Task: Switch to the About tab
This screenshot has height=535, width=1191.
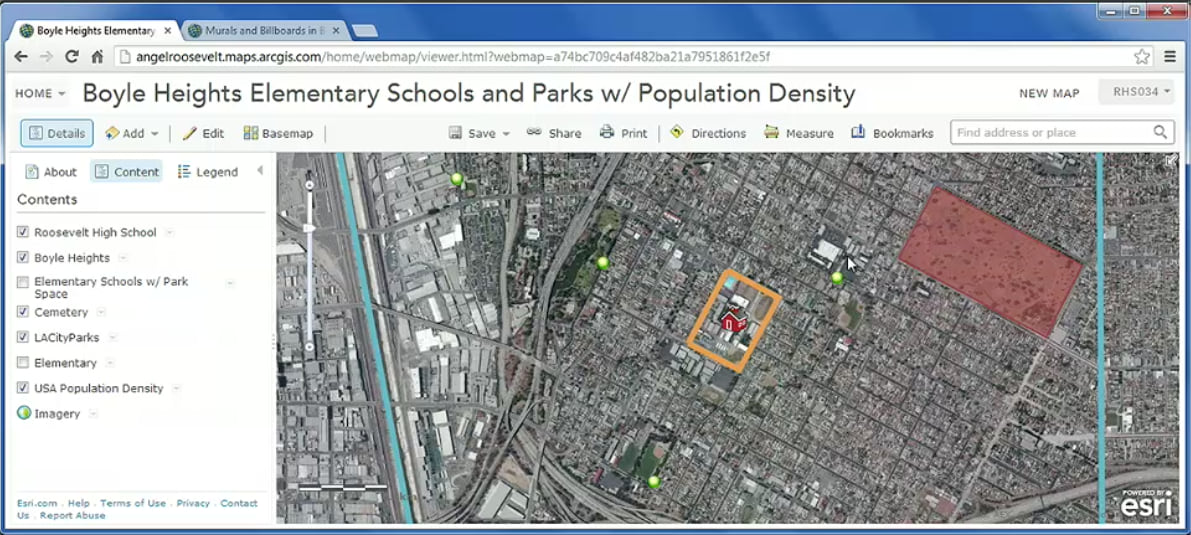Action: coord(51,172)
